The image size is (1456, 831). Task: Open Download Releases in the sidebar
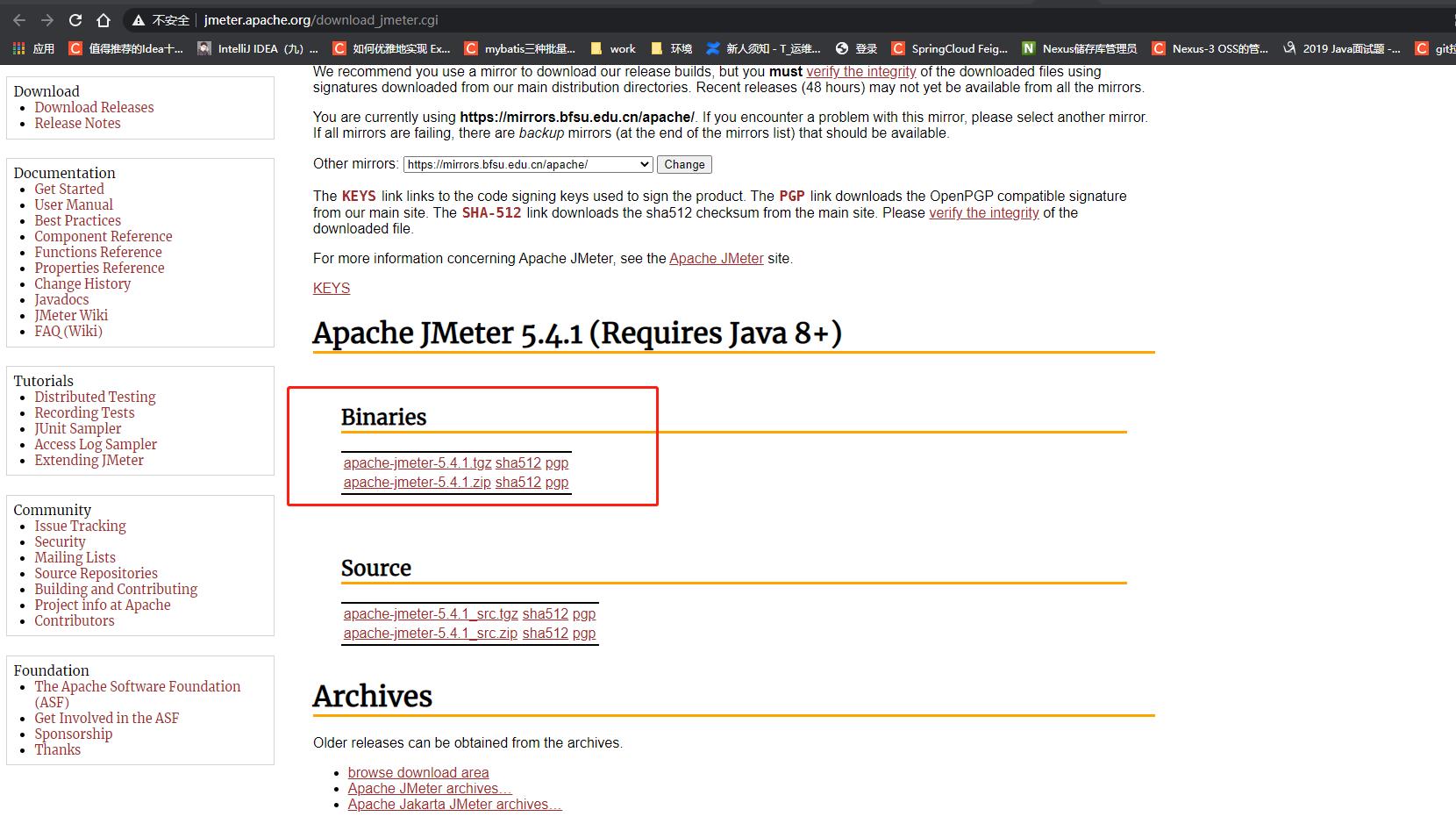point(94,107)
